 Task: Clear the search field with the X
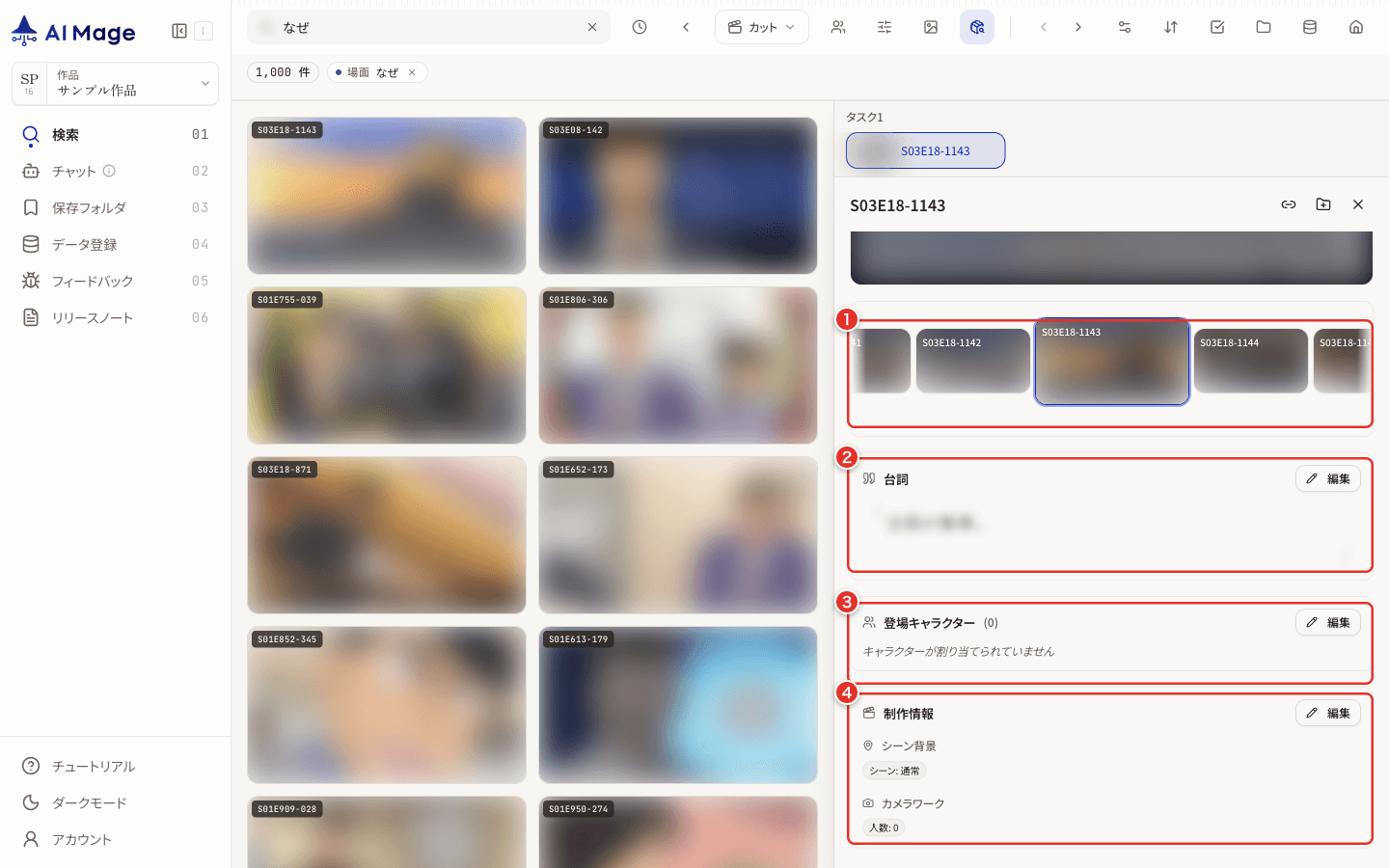tap(592, 27)
